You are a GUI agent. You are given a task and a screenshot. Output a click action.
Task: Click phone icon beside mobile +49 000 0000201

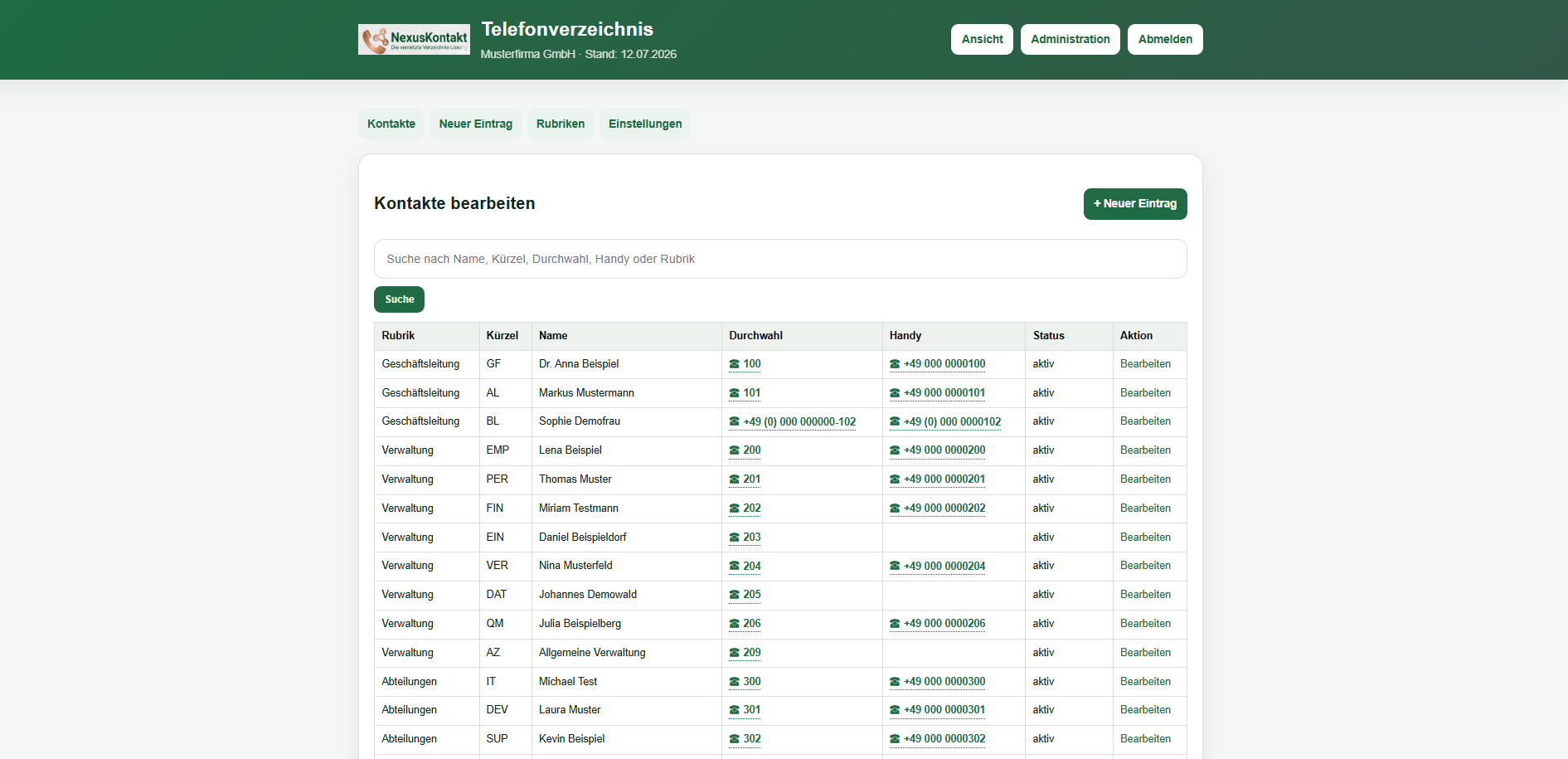(x=895, y=479)
